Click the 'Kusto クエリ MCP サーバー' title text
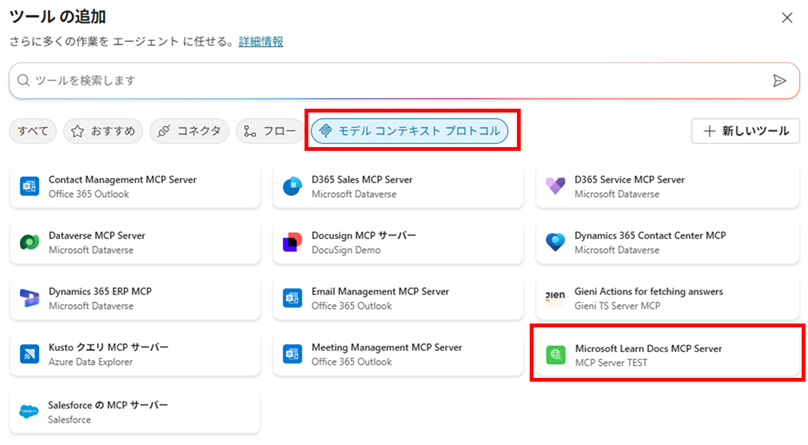Viewport: 808px width, 445px height. pos(108,347)
